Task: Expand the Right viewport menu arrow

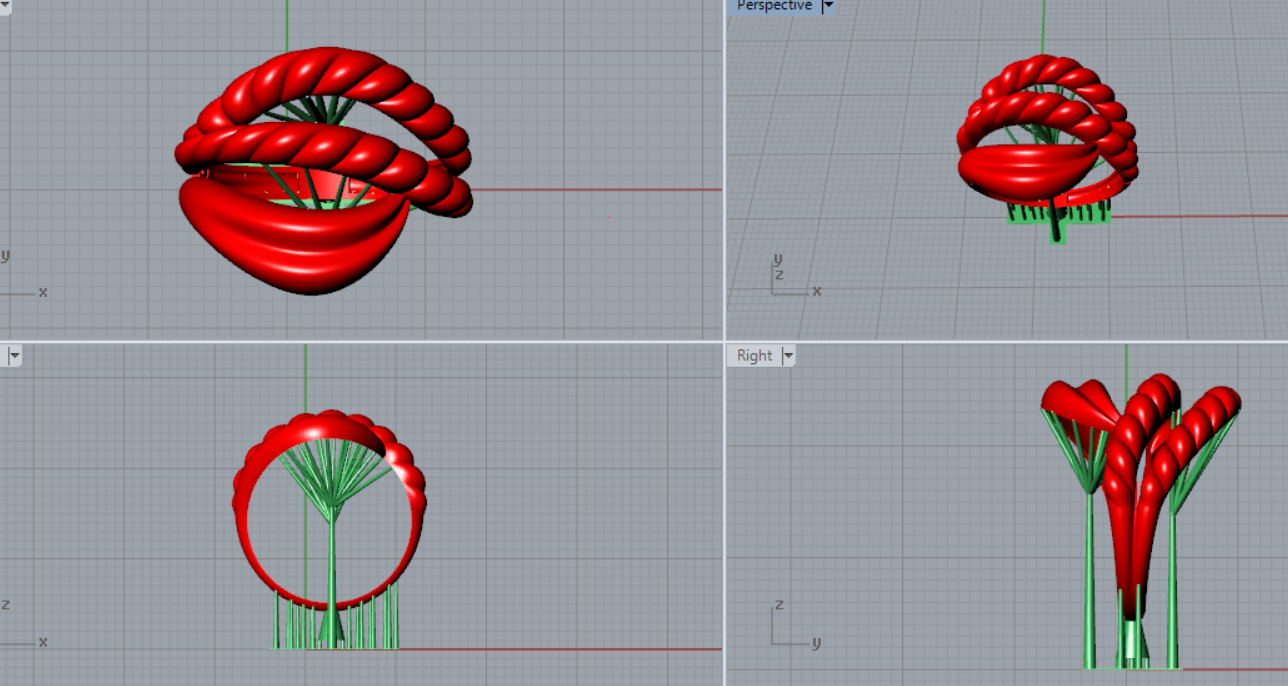Action: coord(788,356)
